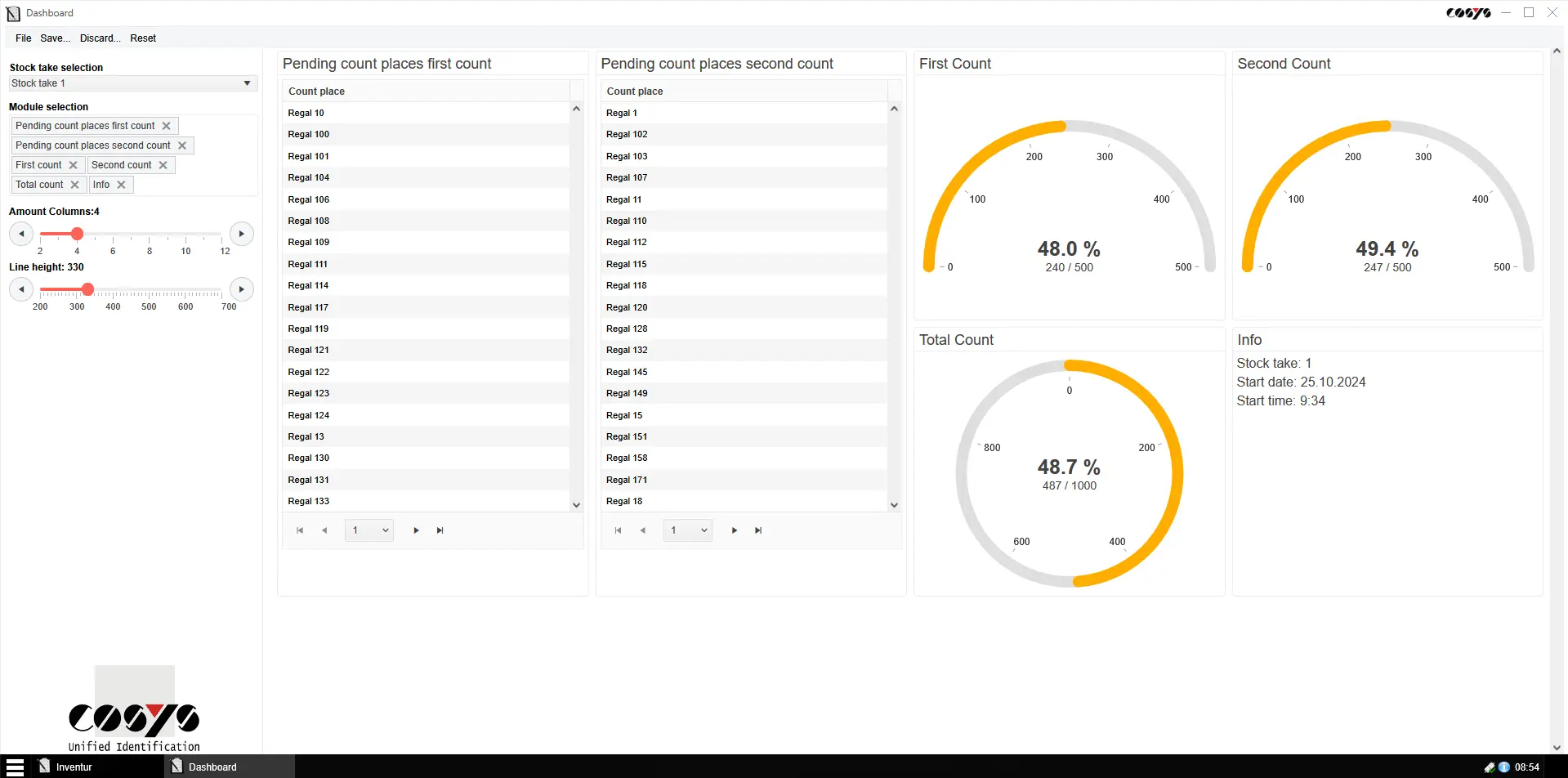1568x778 pixels.
Task: Click the Amount Columns slider handle
Action: [x=77, y=234]
